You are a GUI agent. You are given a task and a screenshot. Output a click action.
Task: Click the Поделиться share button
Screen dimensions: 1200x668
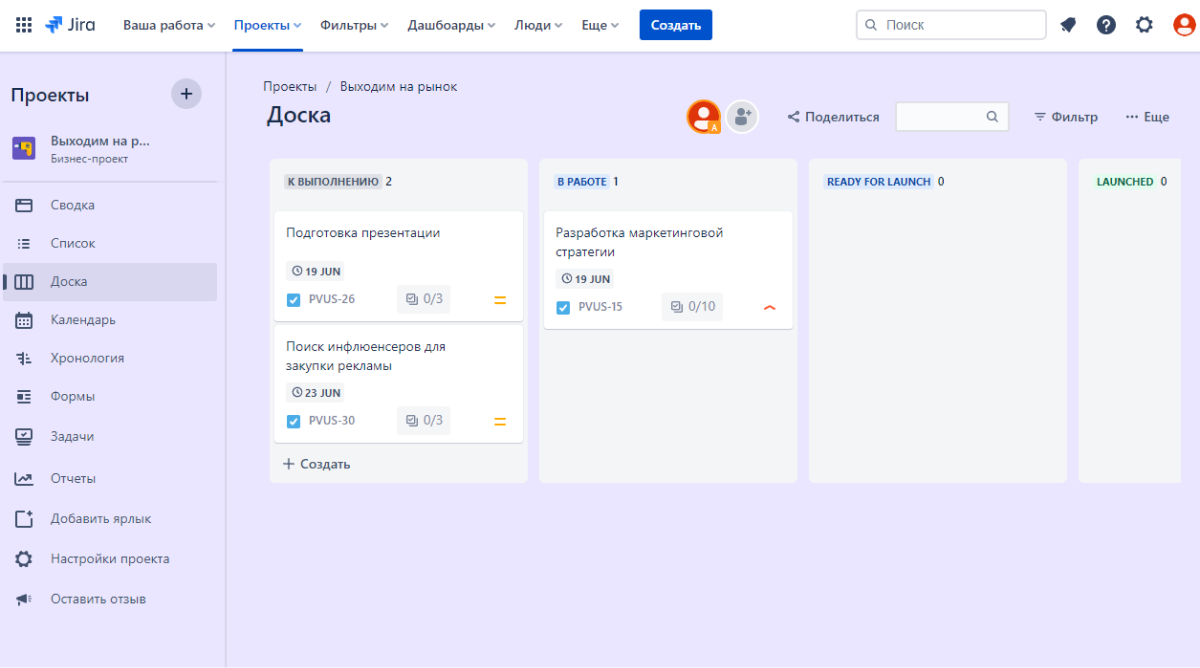[833, 117]
